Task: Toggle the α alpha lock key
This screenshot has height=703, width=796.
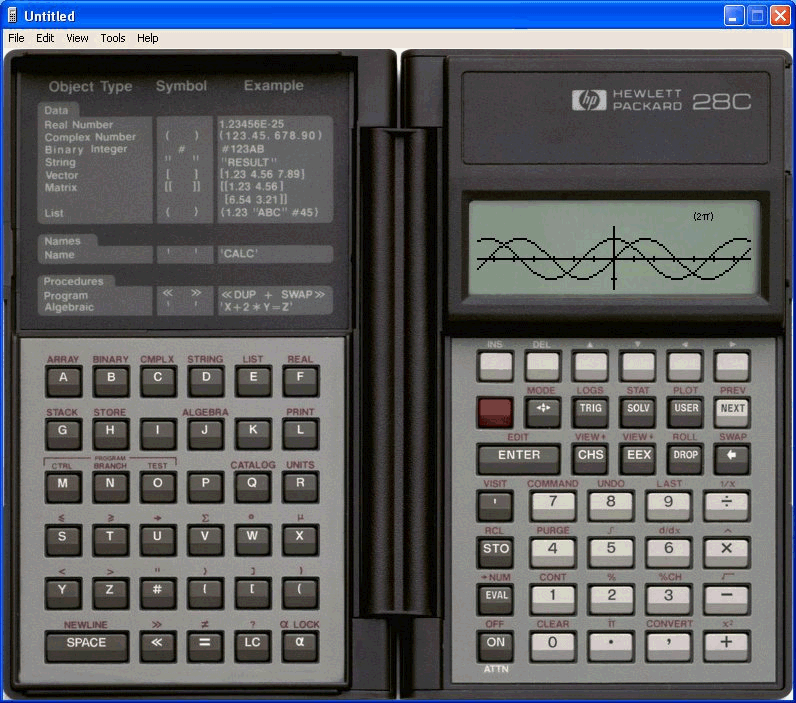Action: [x=300, y=646]
